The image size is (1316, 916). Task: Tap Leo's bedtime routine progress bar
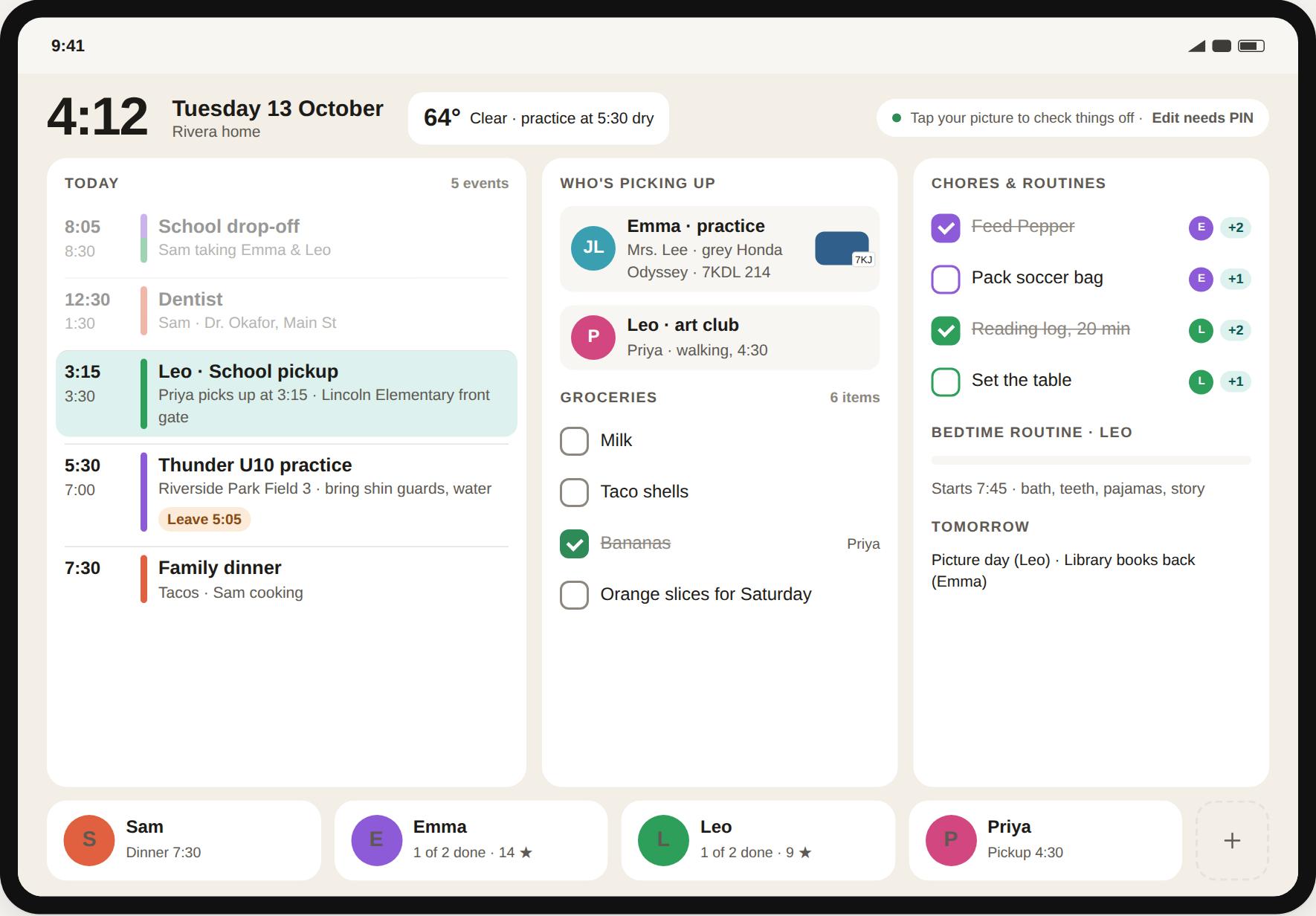click(x=1091, y=460)
